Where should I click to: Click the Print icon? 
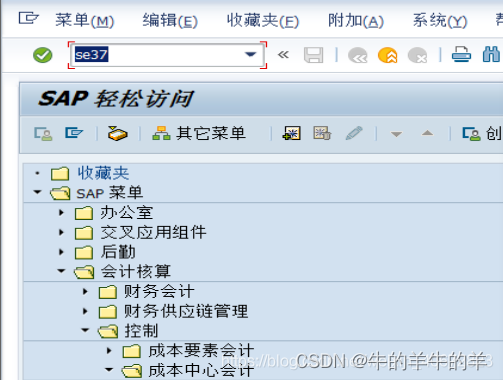coord(461,55)
